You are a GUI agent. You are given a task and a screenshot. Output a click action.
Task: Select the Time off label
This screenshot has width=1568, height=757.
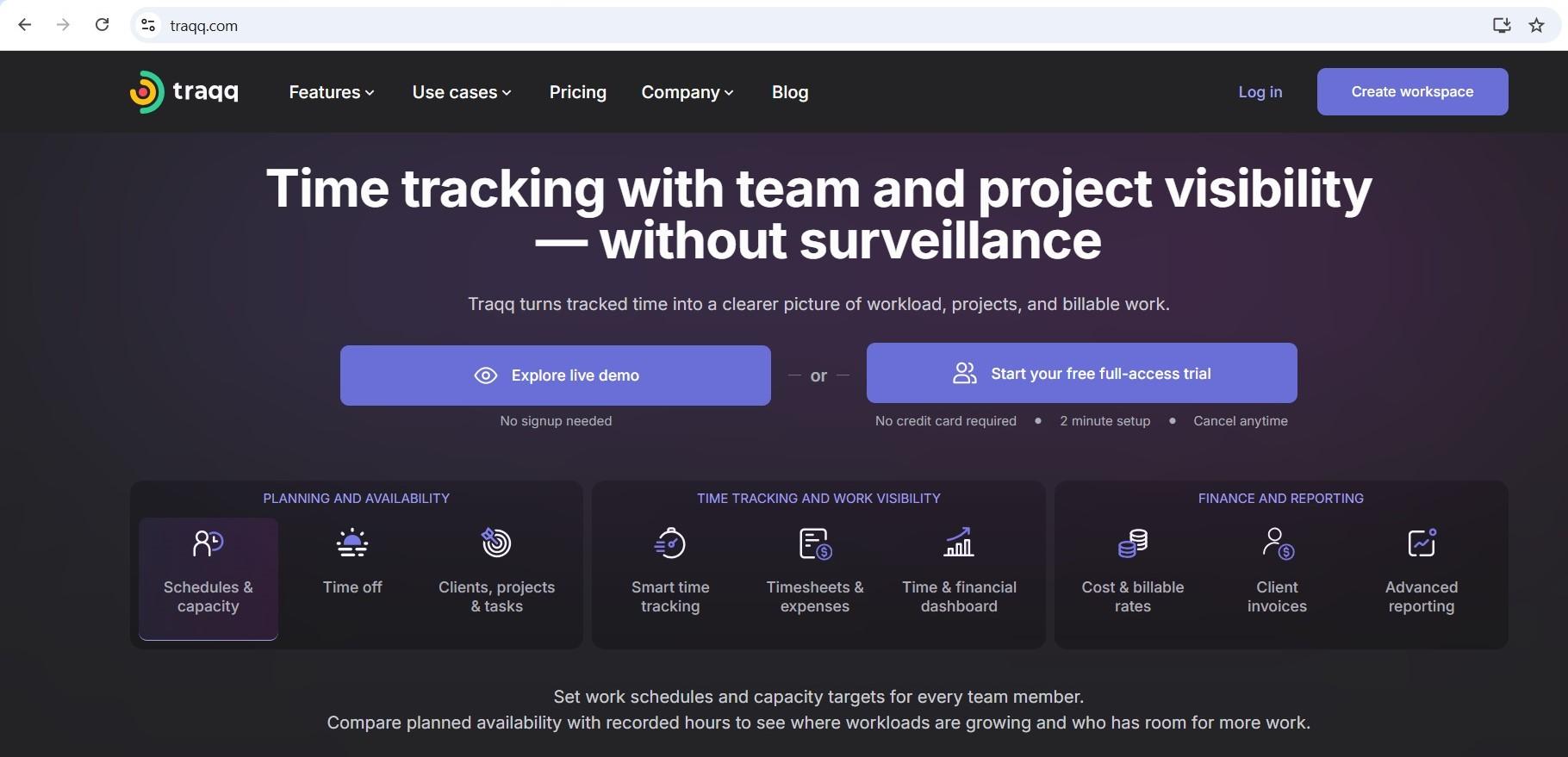352,587
